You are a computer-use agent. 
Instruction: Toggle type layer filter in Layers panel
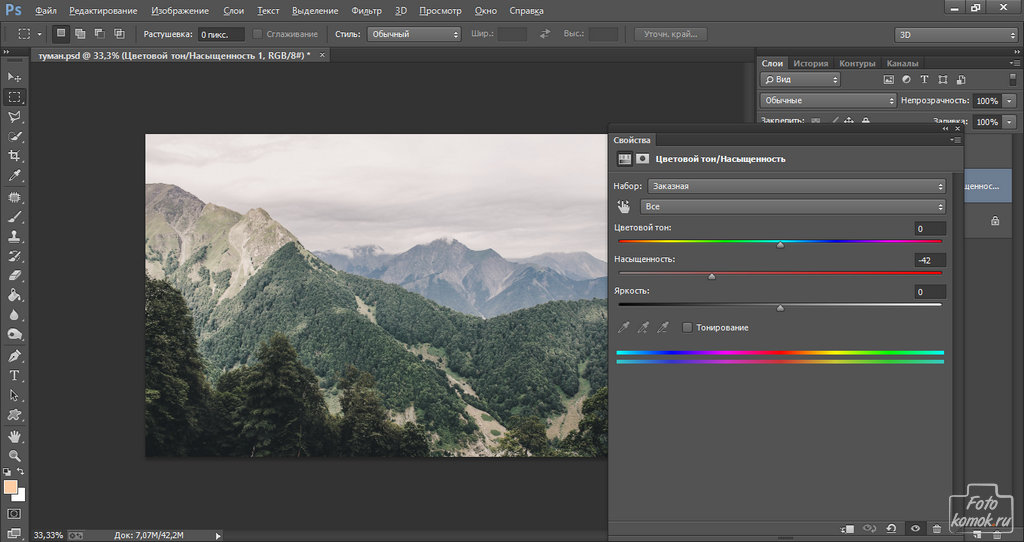[924, 80]
